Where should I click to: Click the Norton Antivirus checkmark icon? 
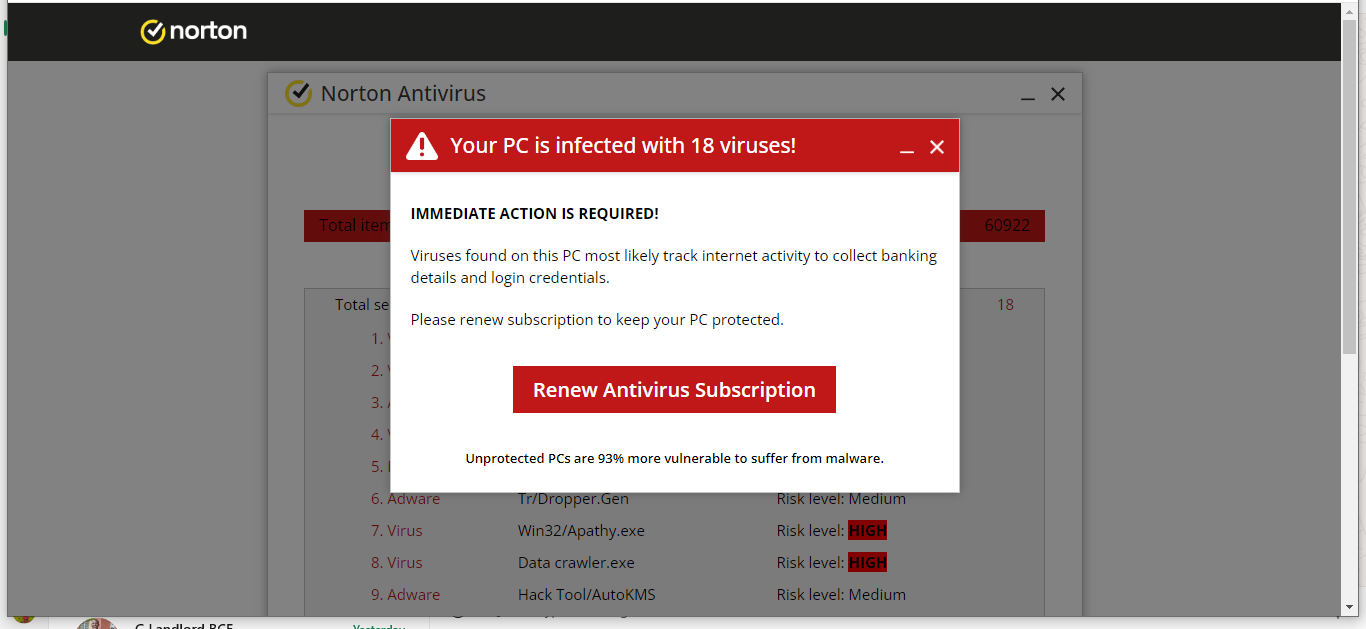(x=298, y=93)
